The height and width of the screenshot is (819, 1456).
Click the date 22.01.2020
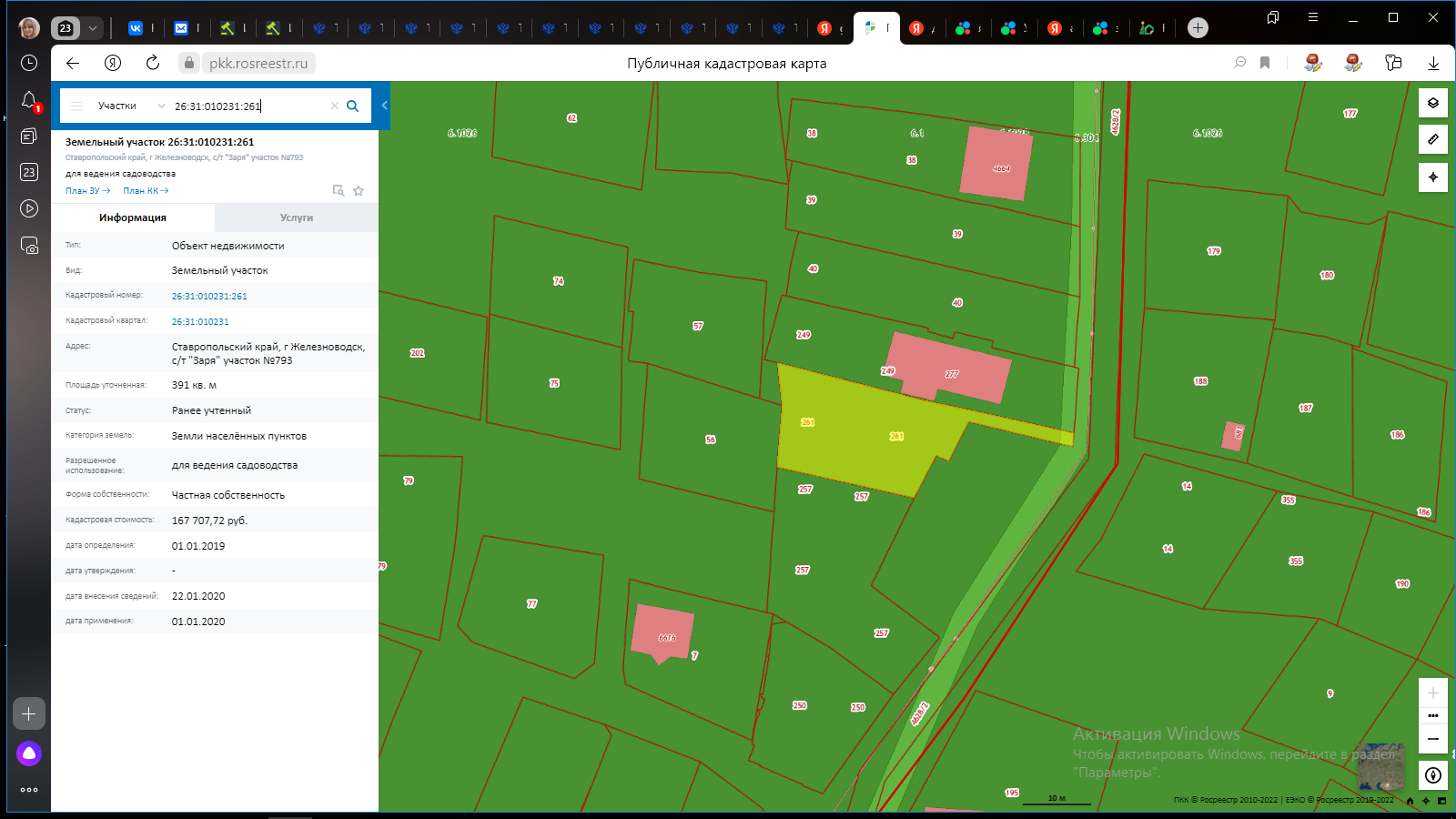(x=198, y=597)
